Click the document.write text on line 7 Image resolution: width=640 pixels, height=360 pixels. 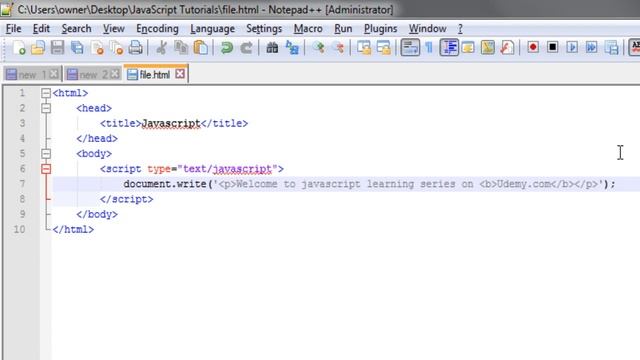(165, 184)
